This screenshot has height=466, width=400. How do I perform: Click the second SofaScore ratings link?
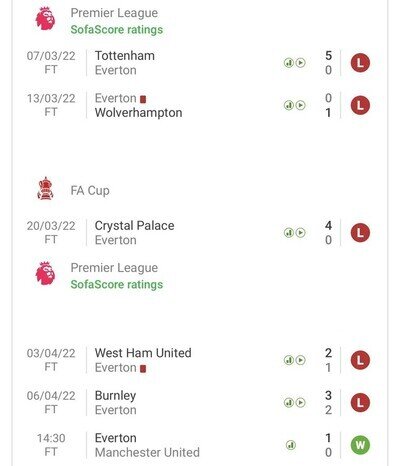tap(117, 284)
